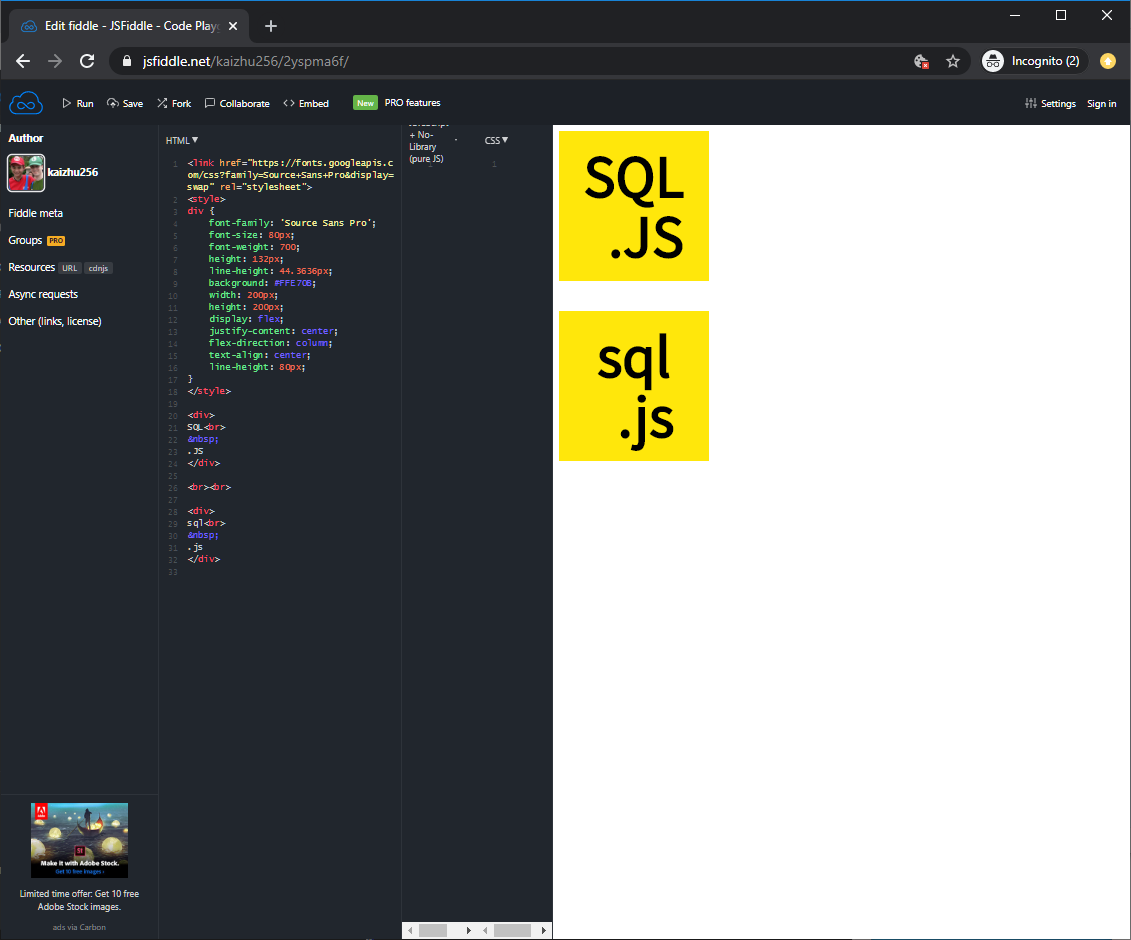Click the blocked cookies icon in address bar
1131x940 pixels.
point(921,61)
